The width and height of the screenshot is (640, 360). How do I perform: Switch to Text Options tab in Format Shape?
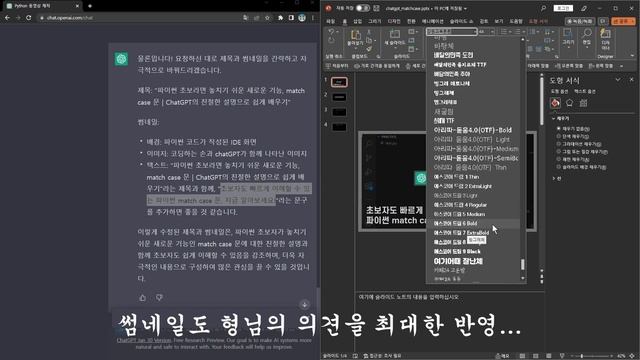[x=584, y=91]
